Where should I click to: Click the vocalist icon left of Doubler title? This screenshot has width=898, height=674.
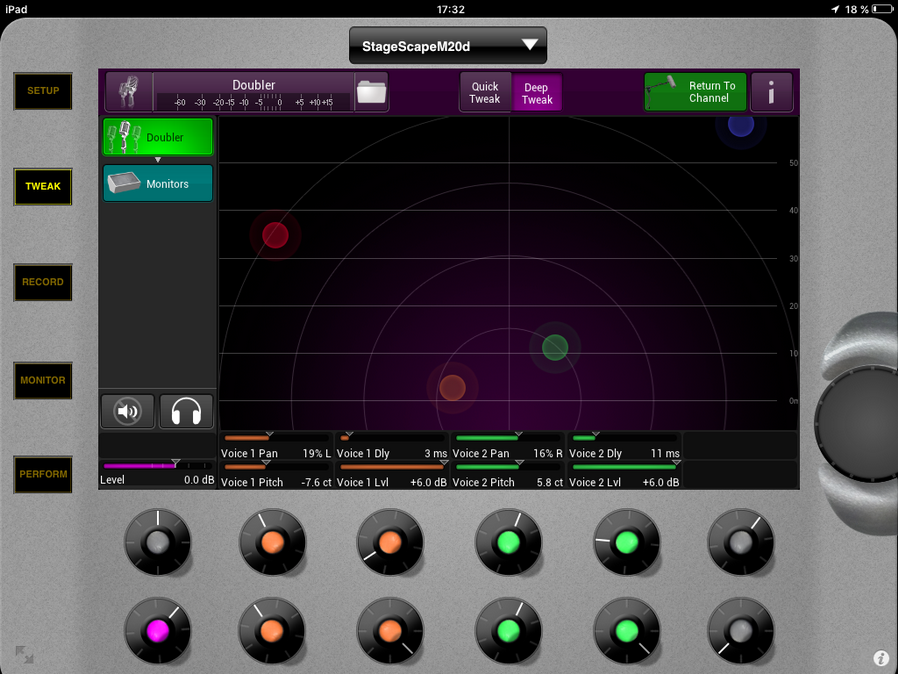(x=129, y=92)
